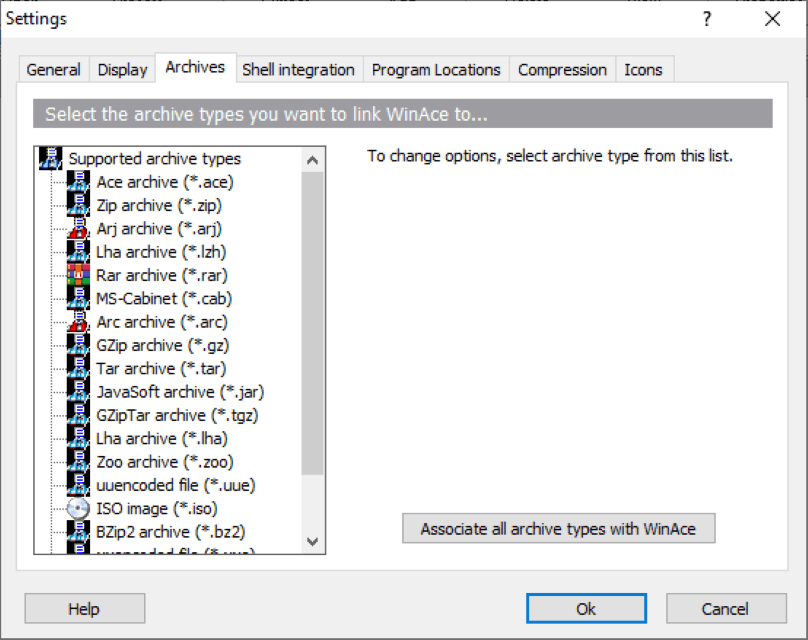Image resolution: width=808 pixels, height=640 pixels.
Task: Switch to the Compression tab
Action: (x=562, y=70)
